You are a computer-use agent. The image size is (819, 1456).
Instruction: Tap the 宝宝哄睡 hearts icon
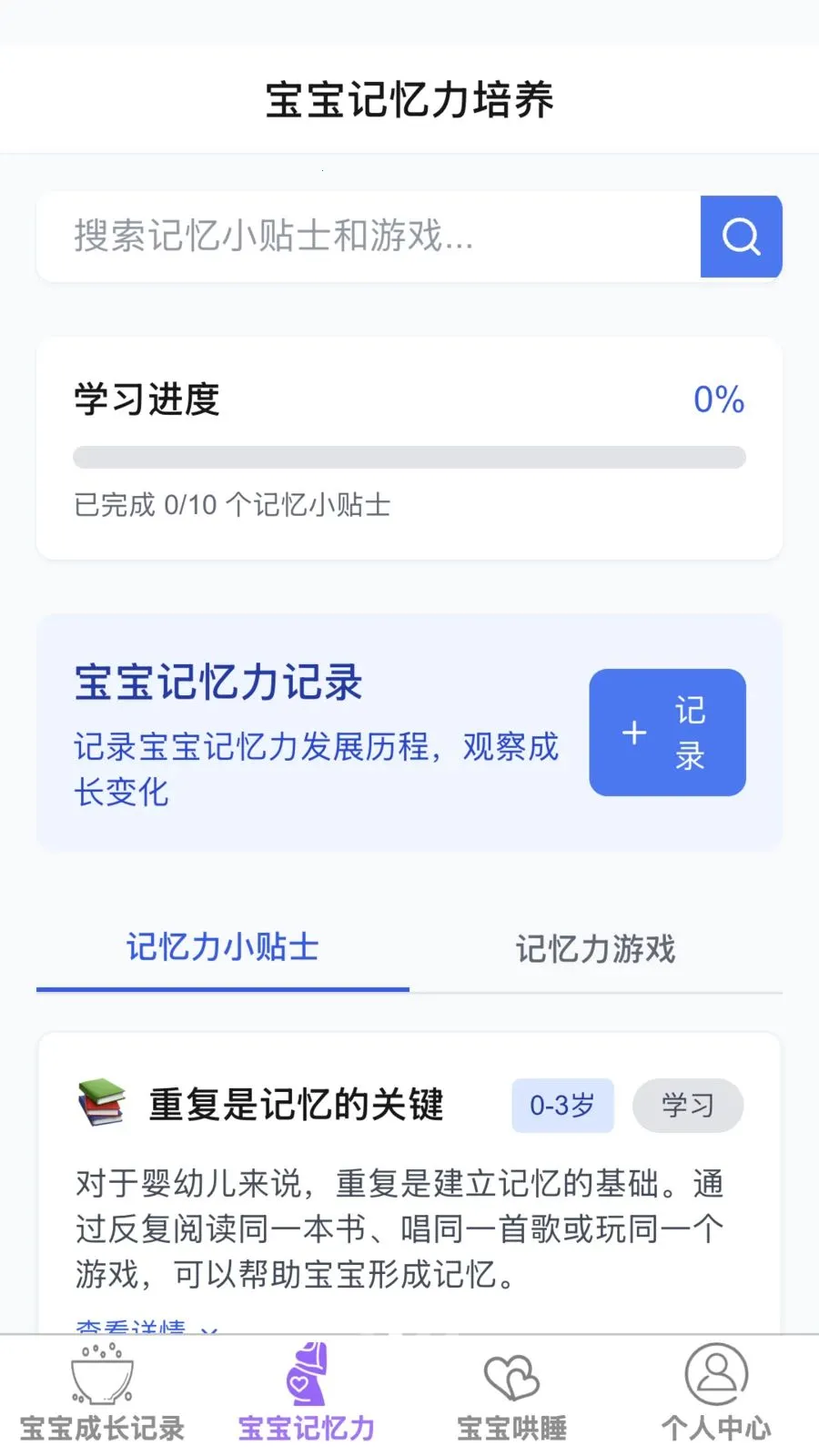point(511,1374)
